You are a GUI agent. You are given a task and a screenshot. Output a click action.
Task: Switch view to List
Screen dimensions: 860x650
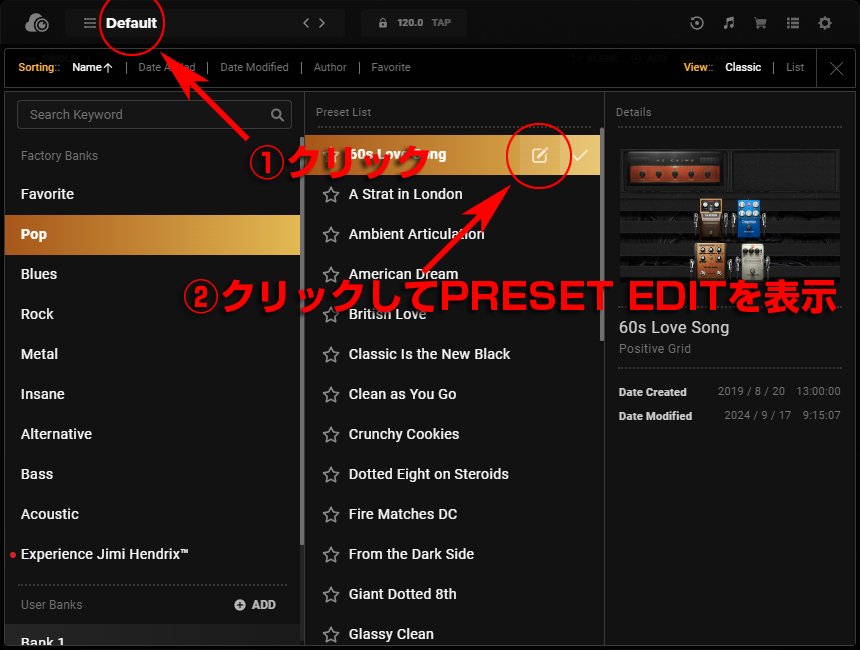coord(795,67)
